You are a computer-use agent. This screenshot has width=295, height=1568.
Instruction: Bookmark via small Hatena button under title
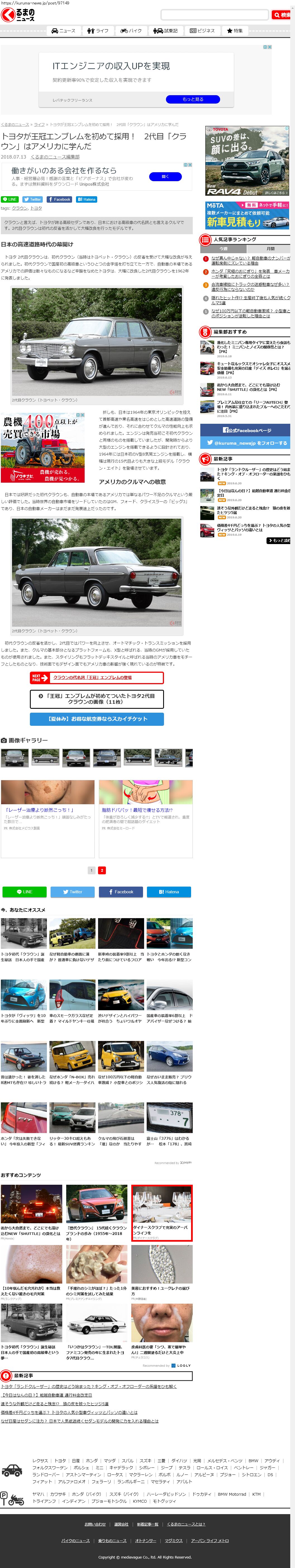click(87, 199)
